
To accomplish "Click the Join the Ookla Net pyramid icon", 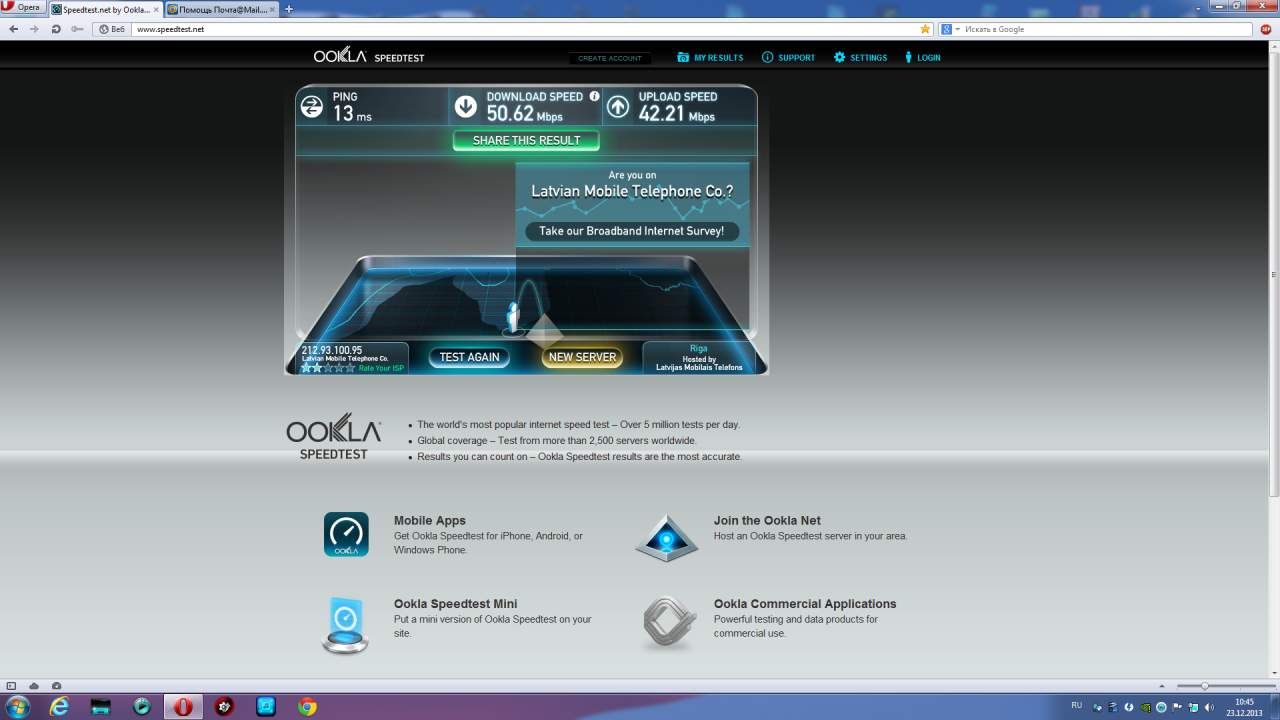I will point(667,538).
